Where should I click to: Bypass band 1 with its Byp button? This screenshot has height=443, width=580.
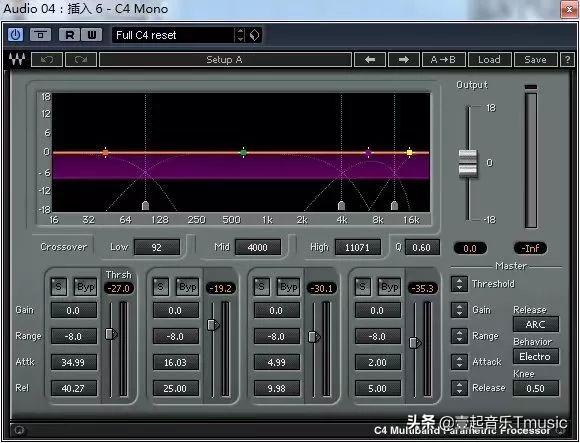[85, 287]
